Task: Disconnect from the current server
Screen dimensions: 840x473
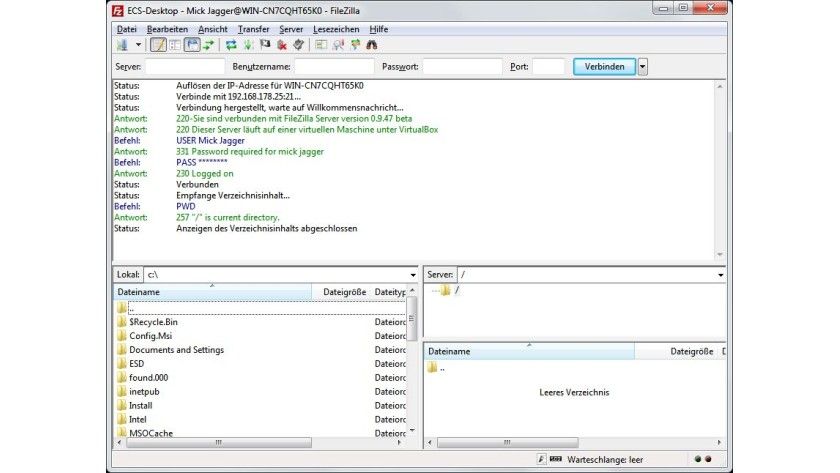Action: click(x=282, y=45)
